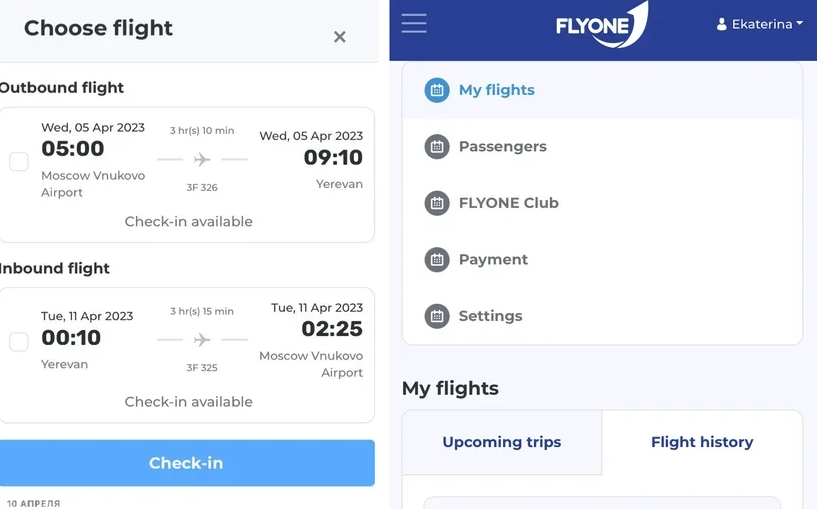This screenshot has width=817, height=509.
Task: Expand the Ekaterina account dropdown arrow
Action: tap(799, 23)
